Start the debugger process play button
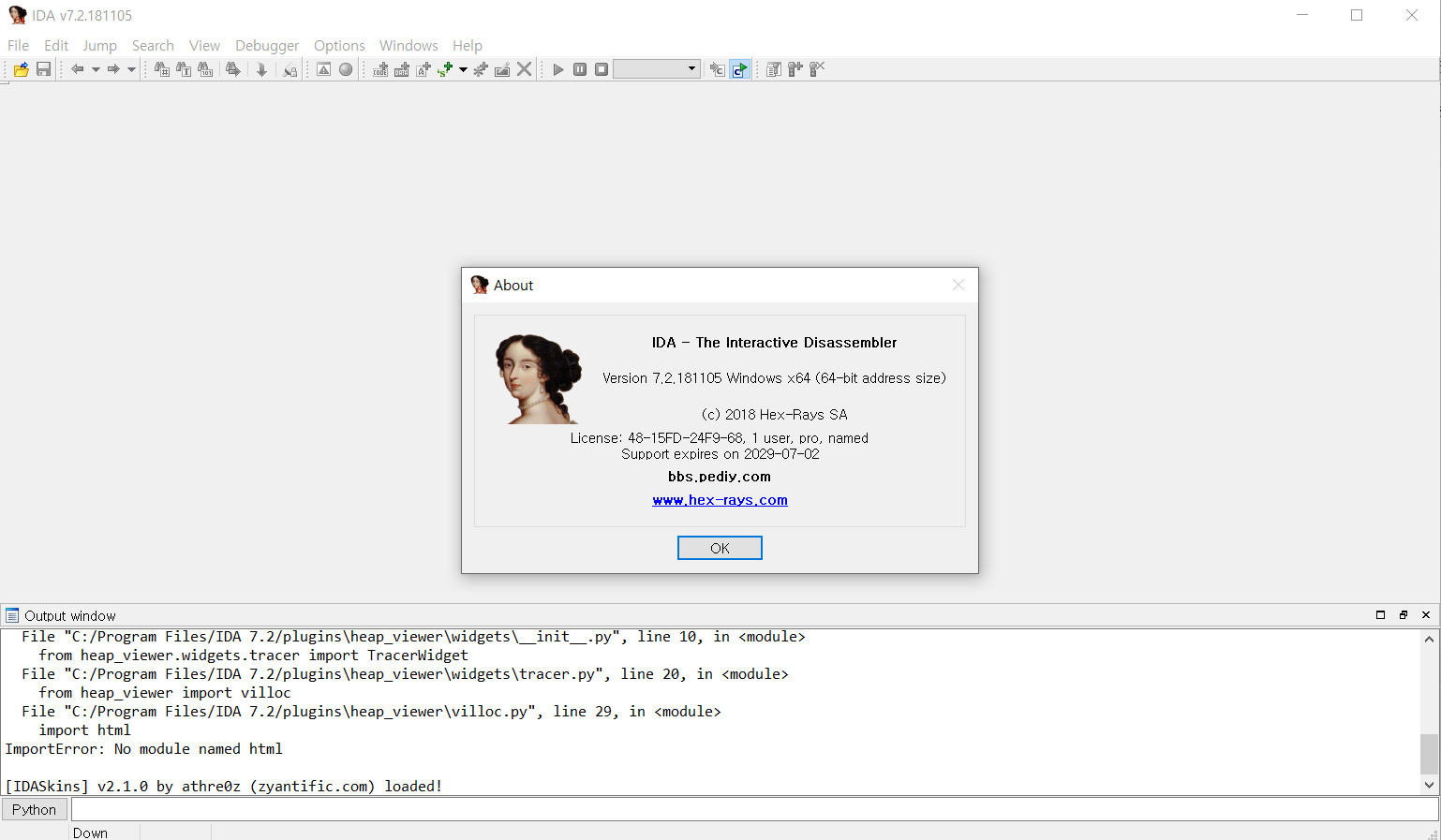This screenshot has height=840, width=1441. (x=558, y=69)
